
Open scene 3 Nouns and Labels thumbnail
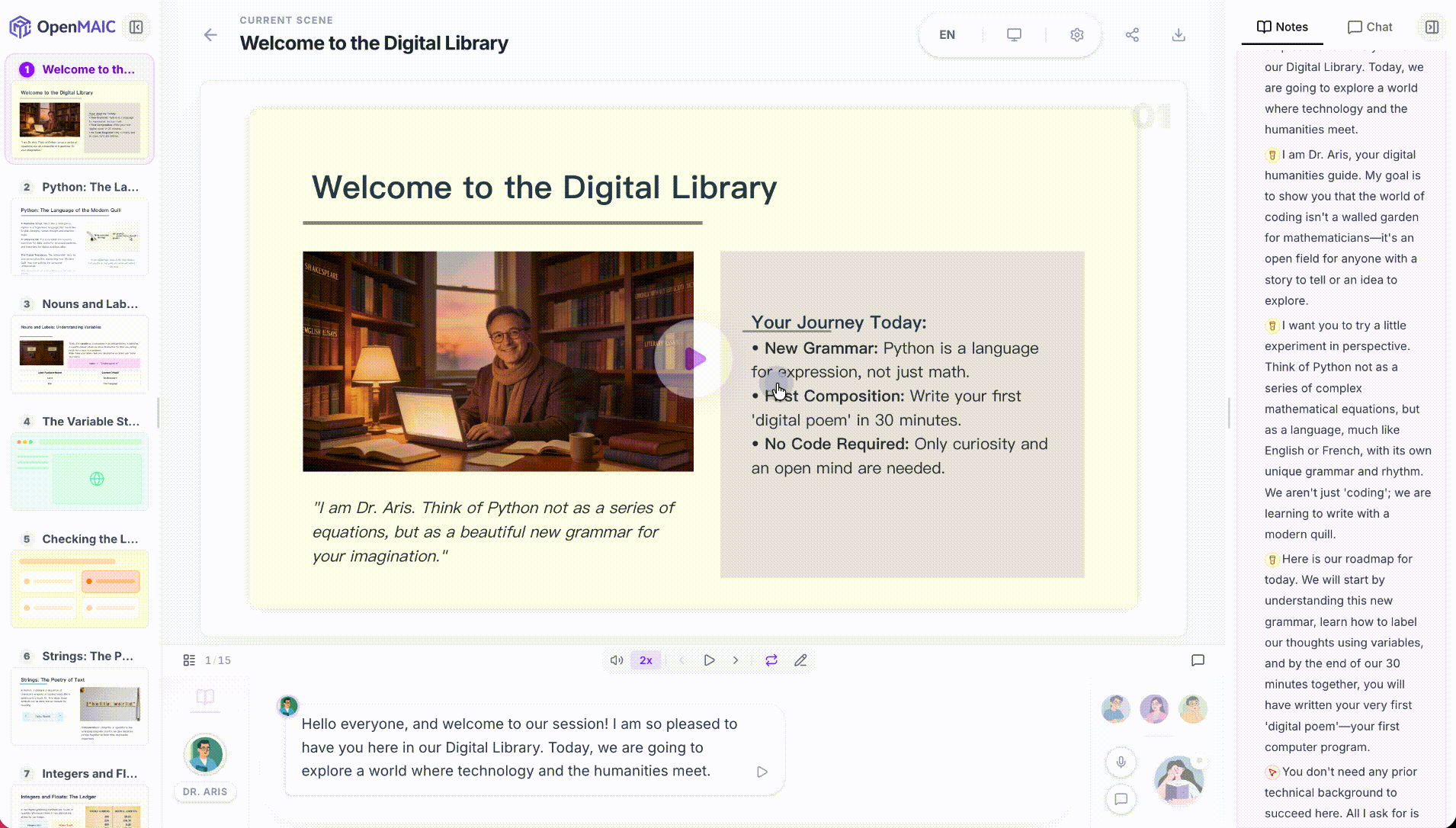tap(79, 353)
